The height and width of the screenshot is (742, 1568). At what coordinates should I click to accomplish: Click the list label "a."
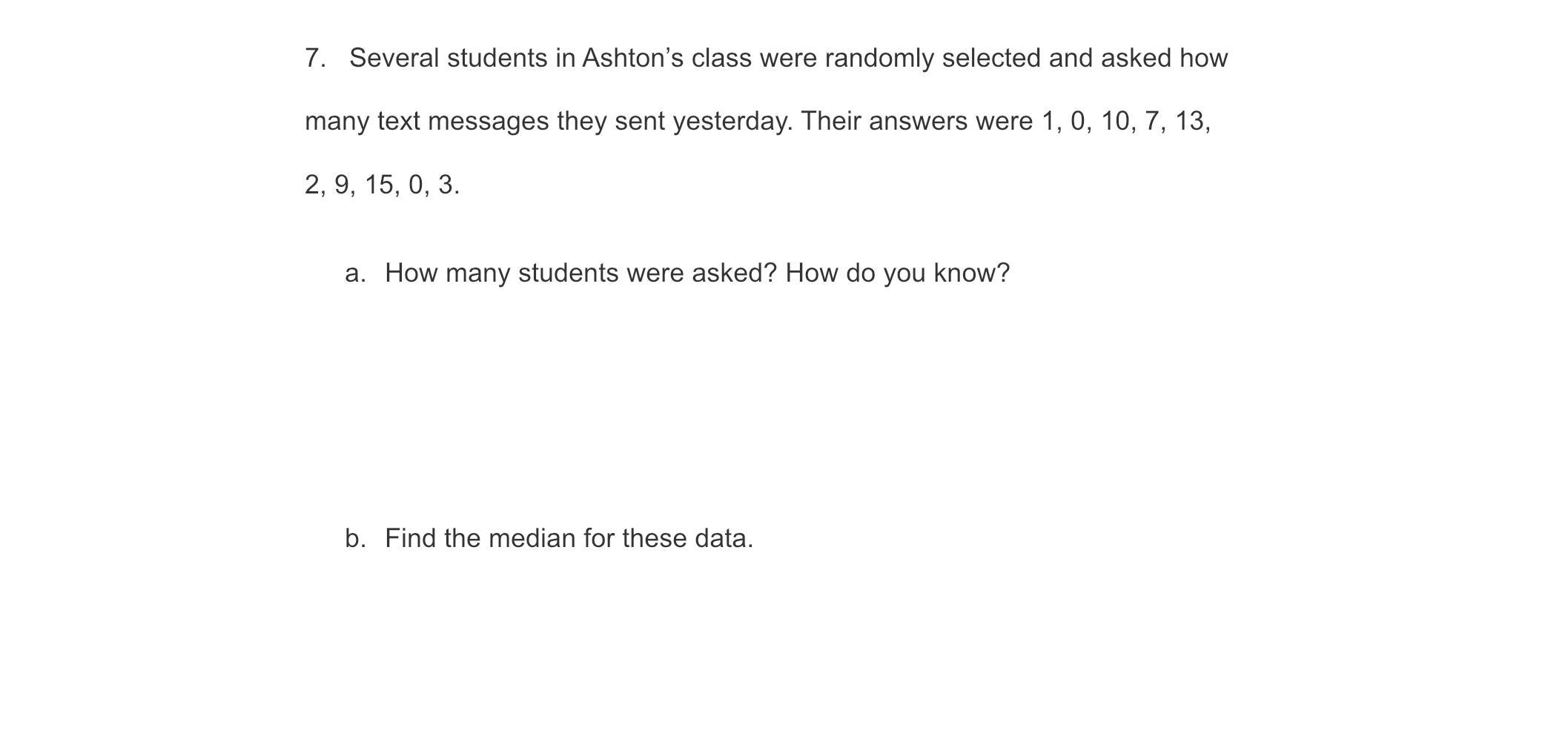tap(355, 274)
